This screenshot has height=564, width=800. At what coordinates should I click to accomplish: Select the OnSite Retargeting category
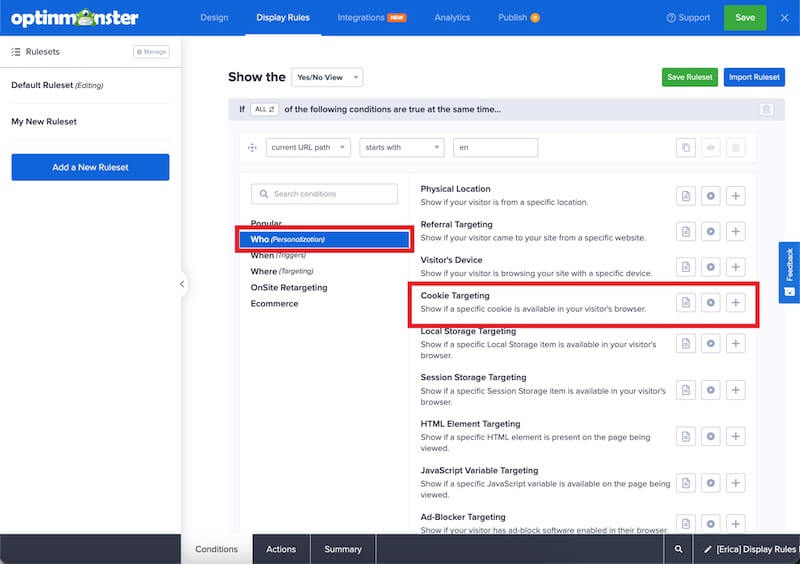pyautogui.click(x=289, y=288)
